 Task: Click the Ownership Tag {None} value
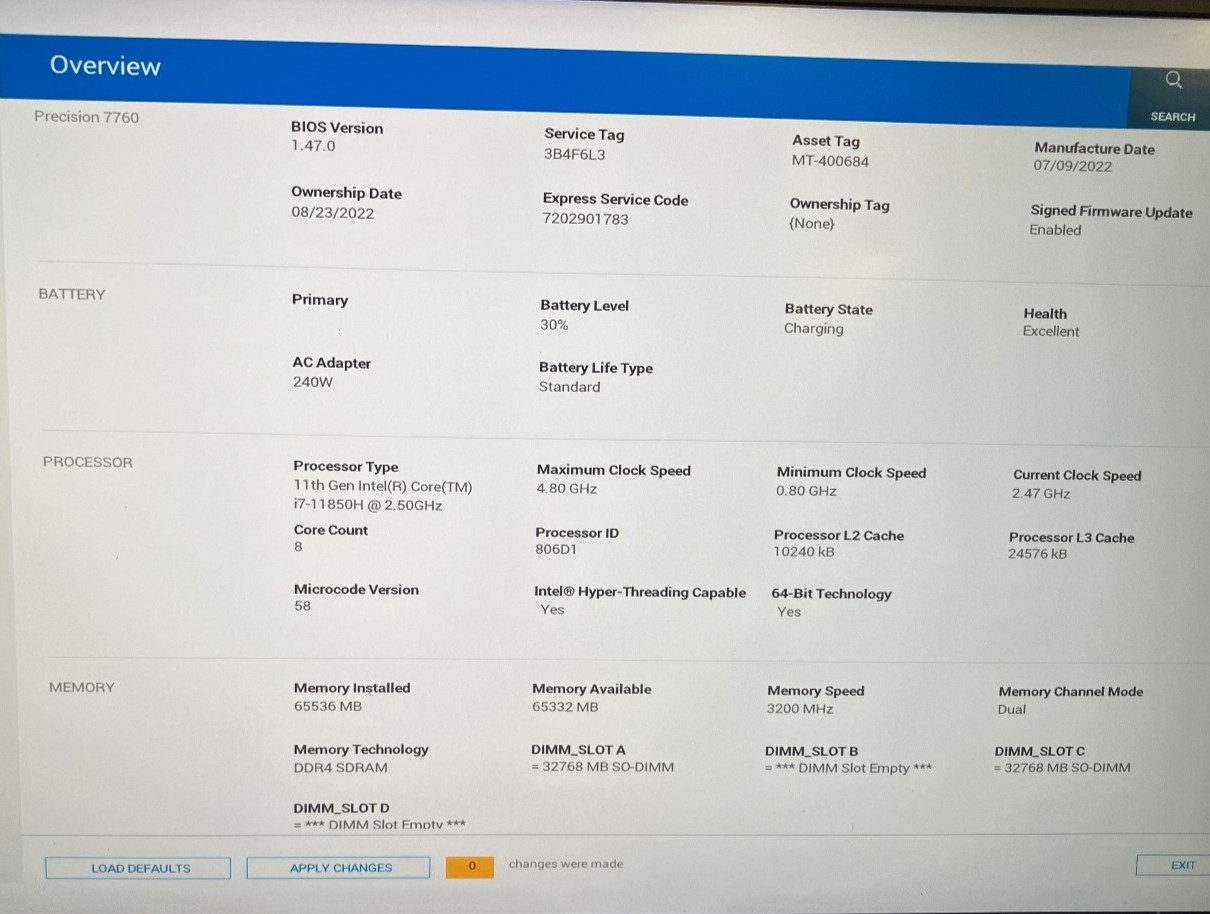pos(811,224)
